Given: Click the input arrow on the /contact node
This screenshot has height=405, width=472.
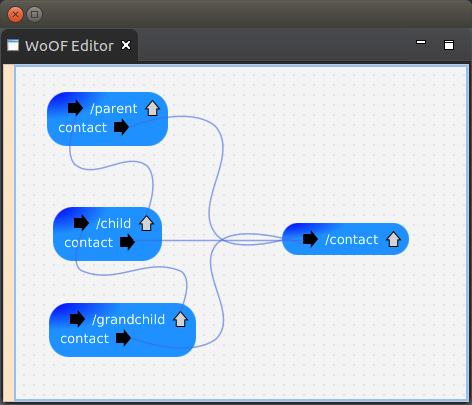Looking at the screenshot, I should [310, 239].
